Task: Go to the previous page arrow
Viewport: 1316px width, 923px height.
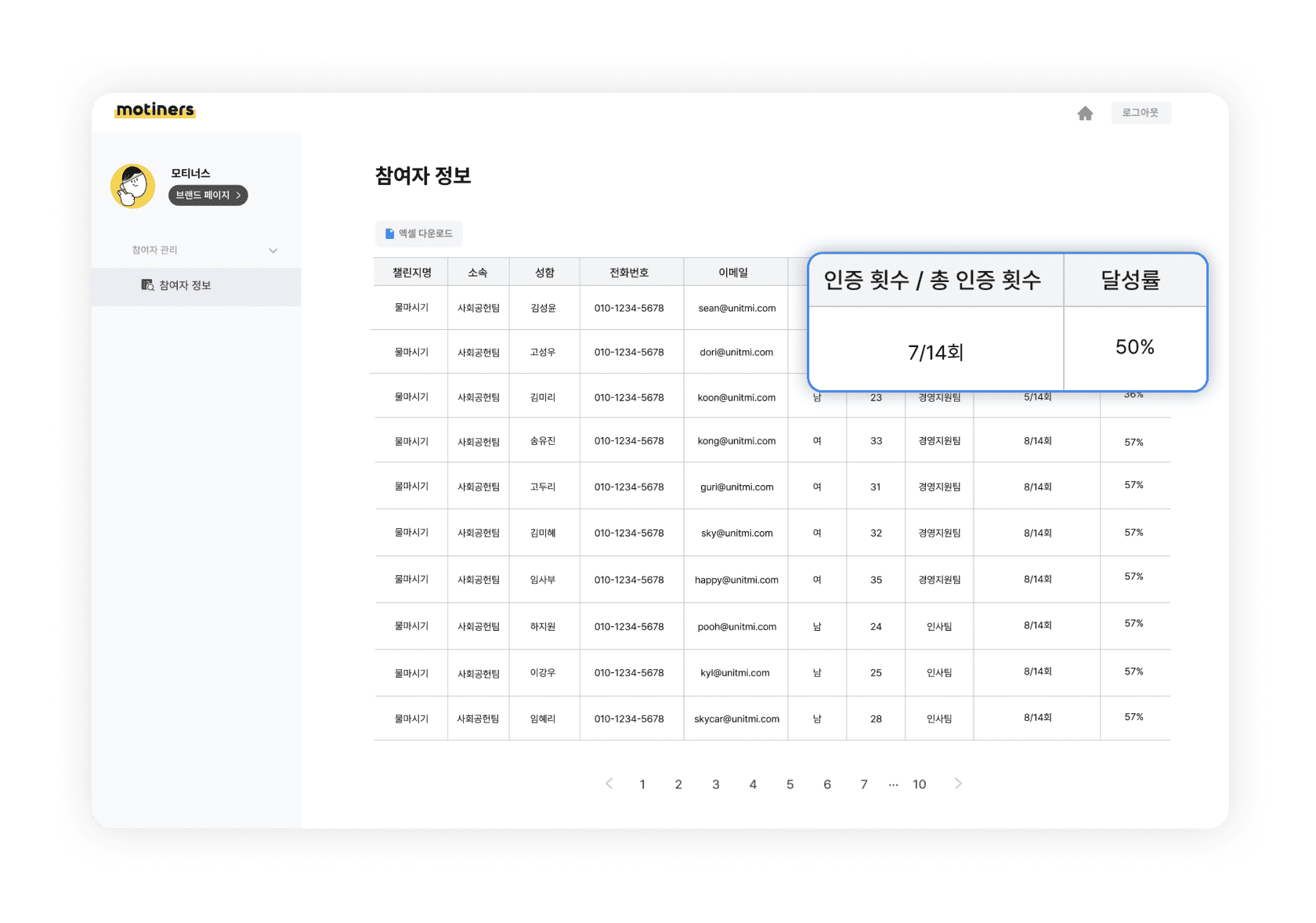Action: [609, 784]
